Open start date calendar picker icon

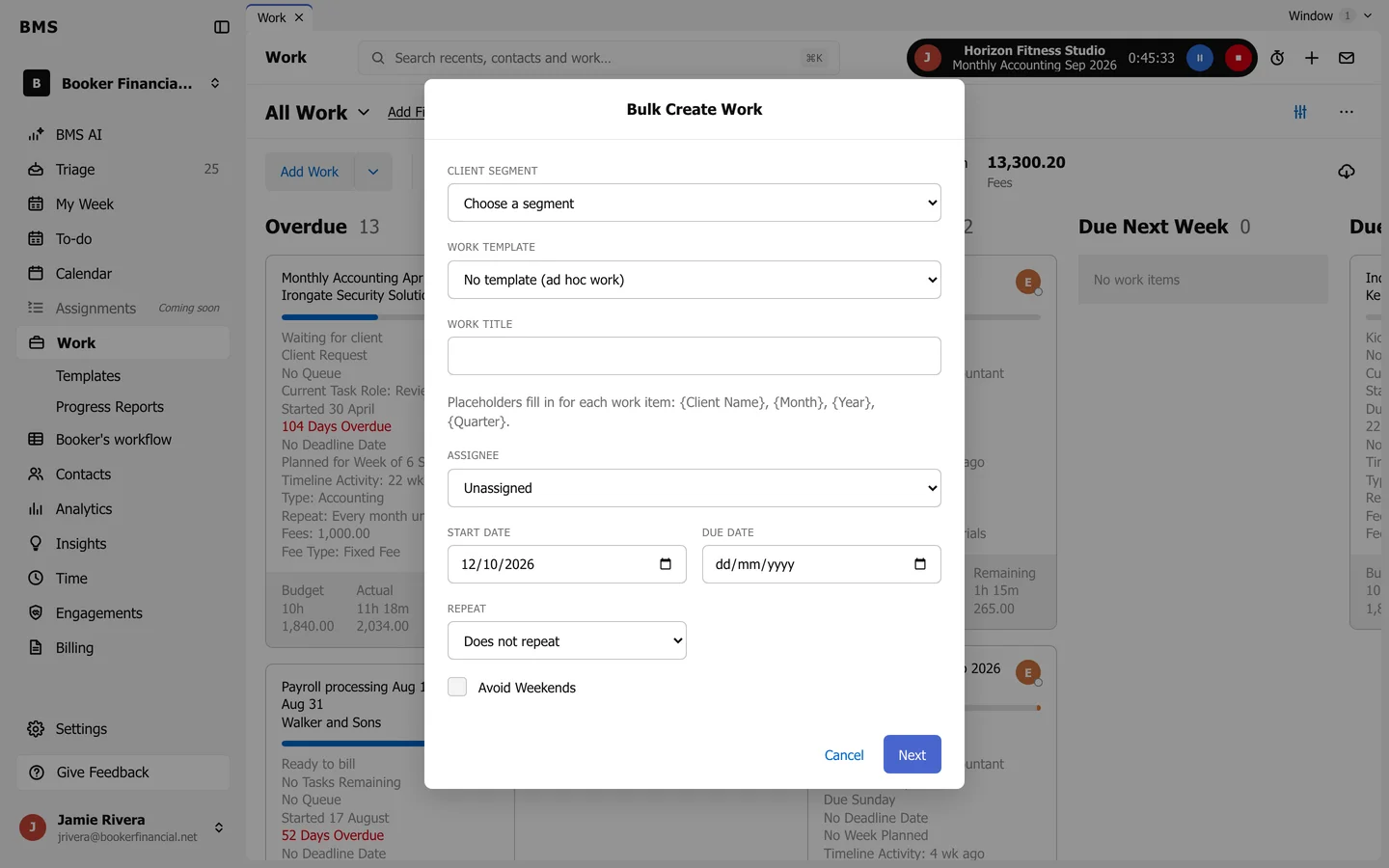(x=666, y=564)
